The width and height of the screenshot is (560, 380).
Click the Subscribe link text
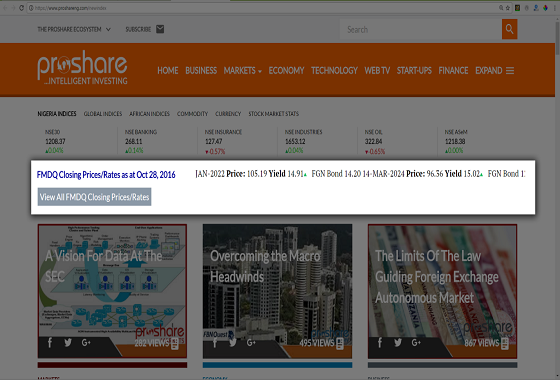point(138,29)
